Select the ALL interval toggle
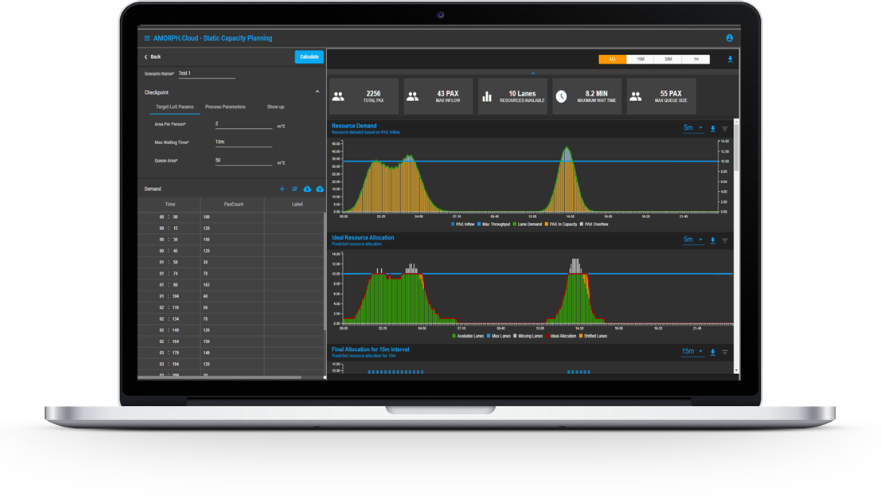882x500 pixels. click(x=613, y=59)
